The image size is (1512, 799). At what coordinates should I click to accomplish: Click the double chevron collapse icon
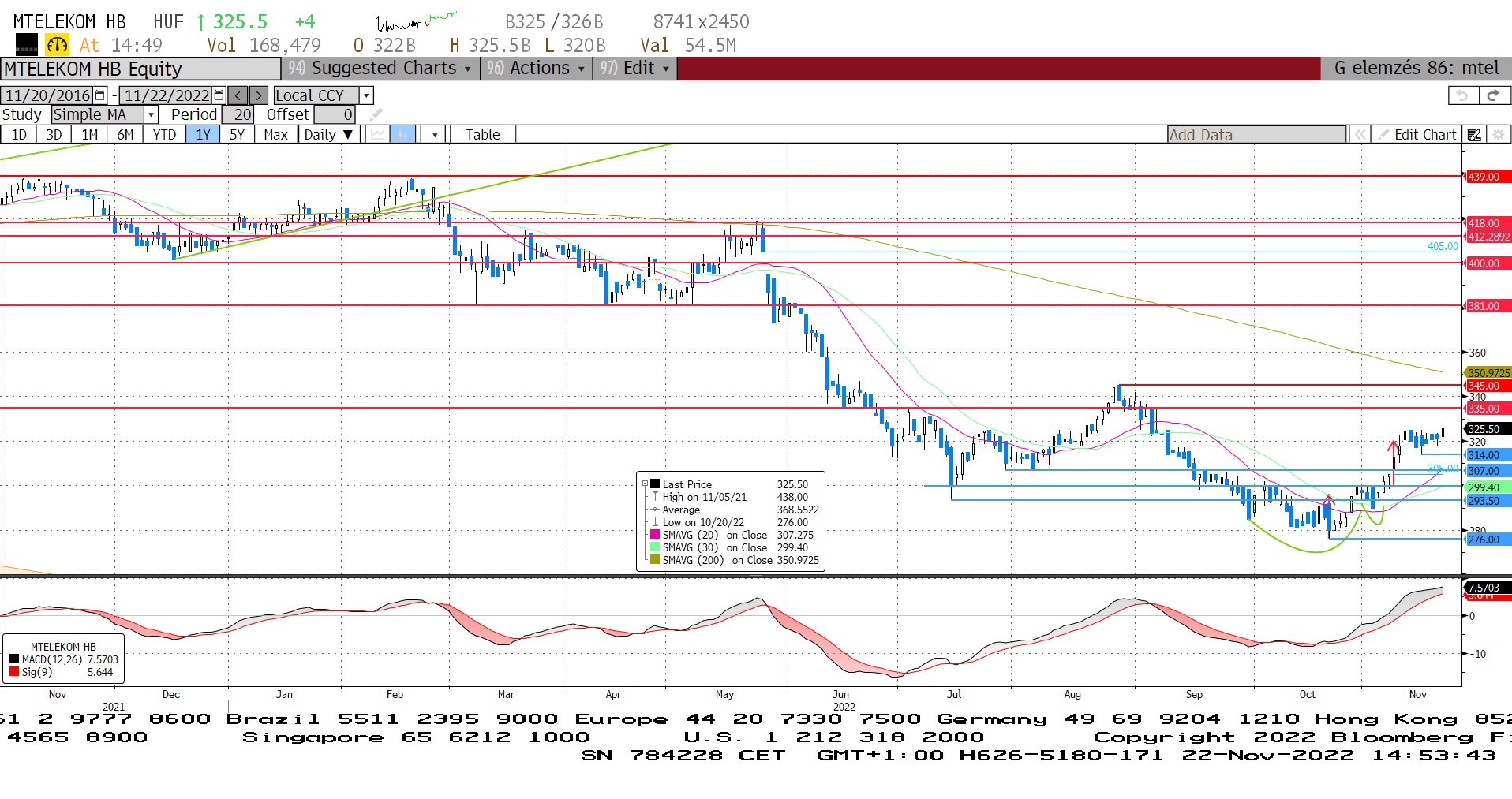click(1360, 135)
